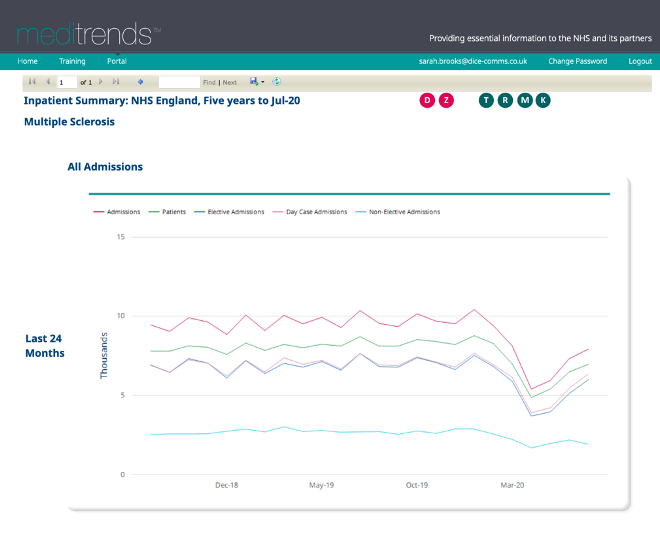Viewport: 660px width, 536px height.
Task: Go to next page in report toolbar
Action: (101, 82)
